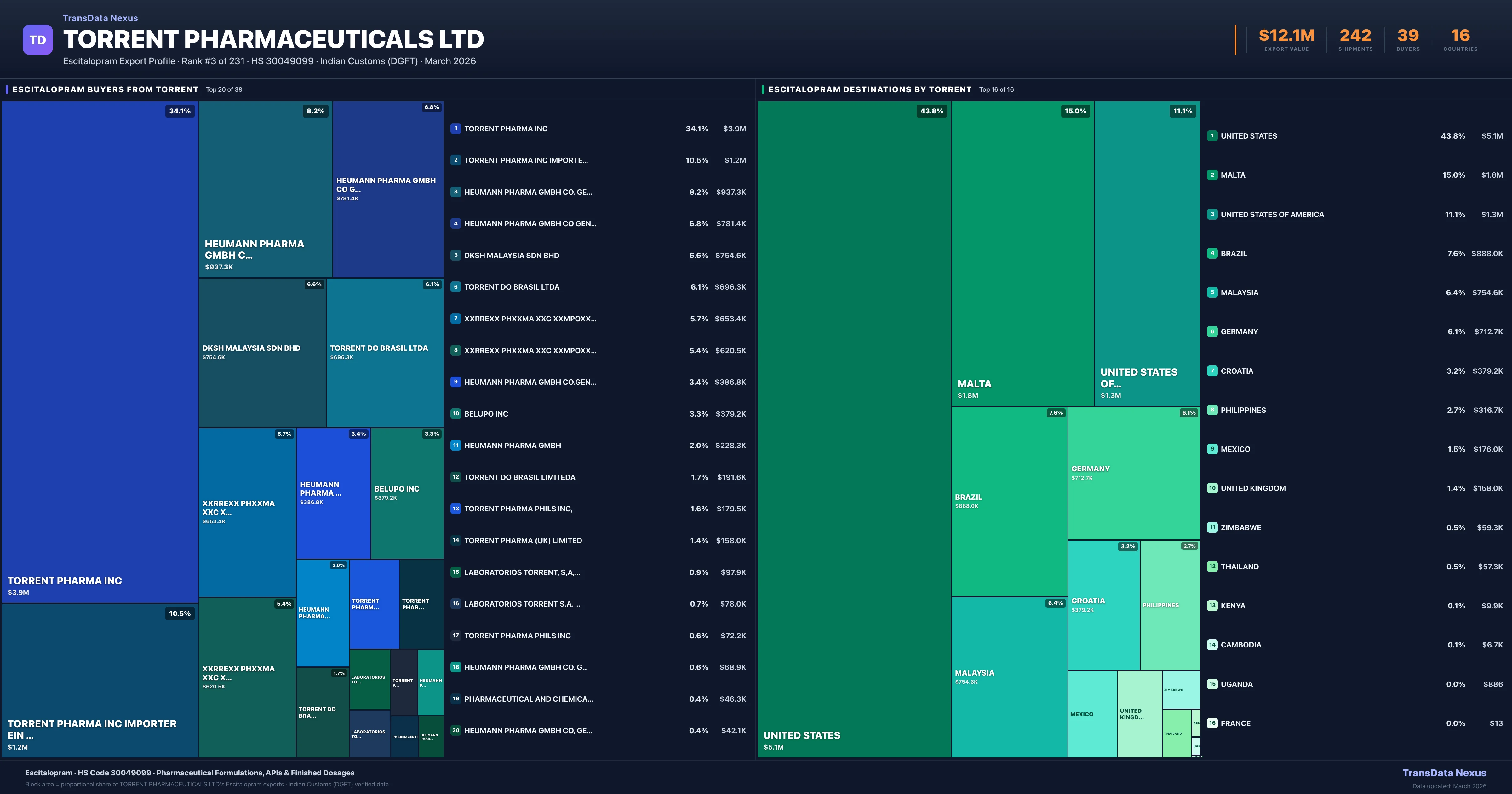Open the TransData Nexus link in footer
Image resolution: width=1512 pixels, height=794 pixels.
(1445, 772)
